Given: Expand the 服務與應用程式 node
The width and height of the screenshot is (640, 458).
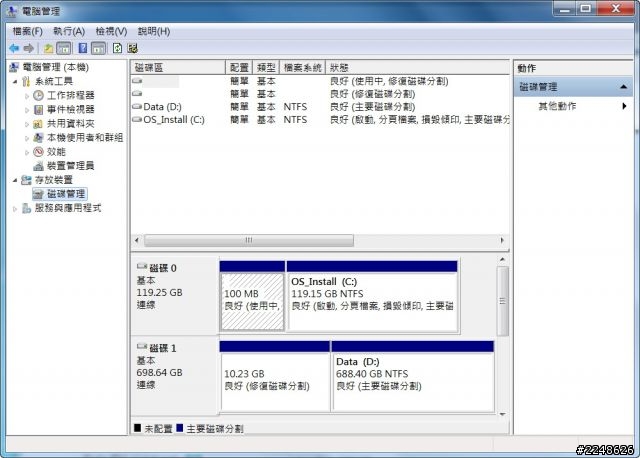Looking at the screenshot, I should pyautogui.click(x=15, y=209).
